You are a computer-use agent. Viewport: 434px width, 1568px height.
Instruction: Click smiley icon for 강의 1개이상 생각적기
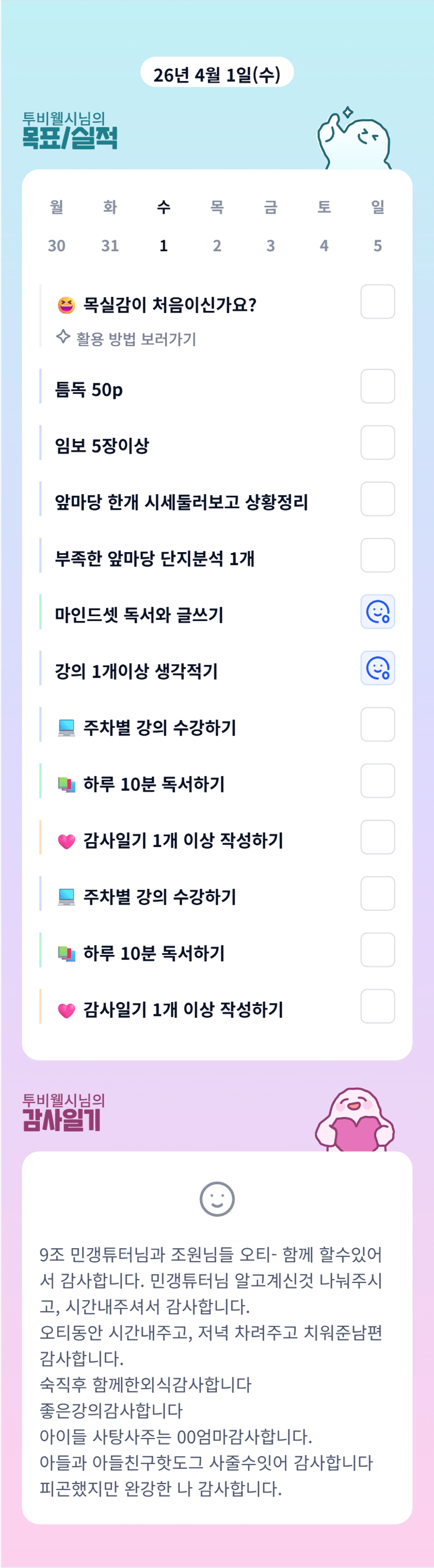pyautogui.click(x=377, y=668)
